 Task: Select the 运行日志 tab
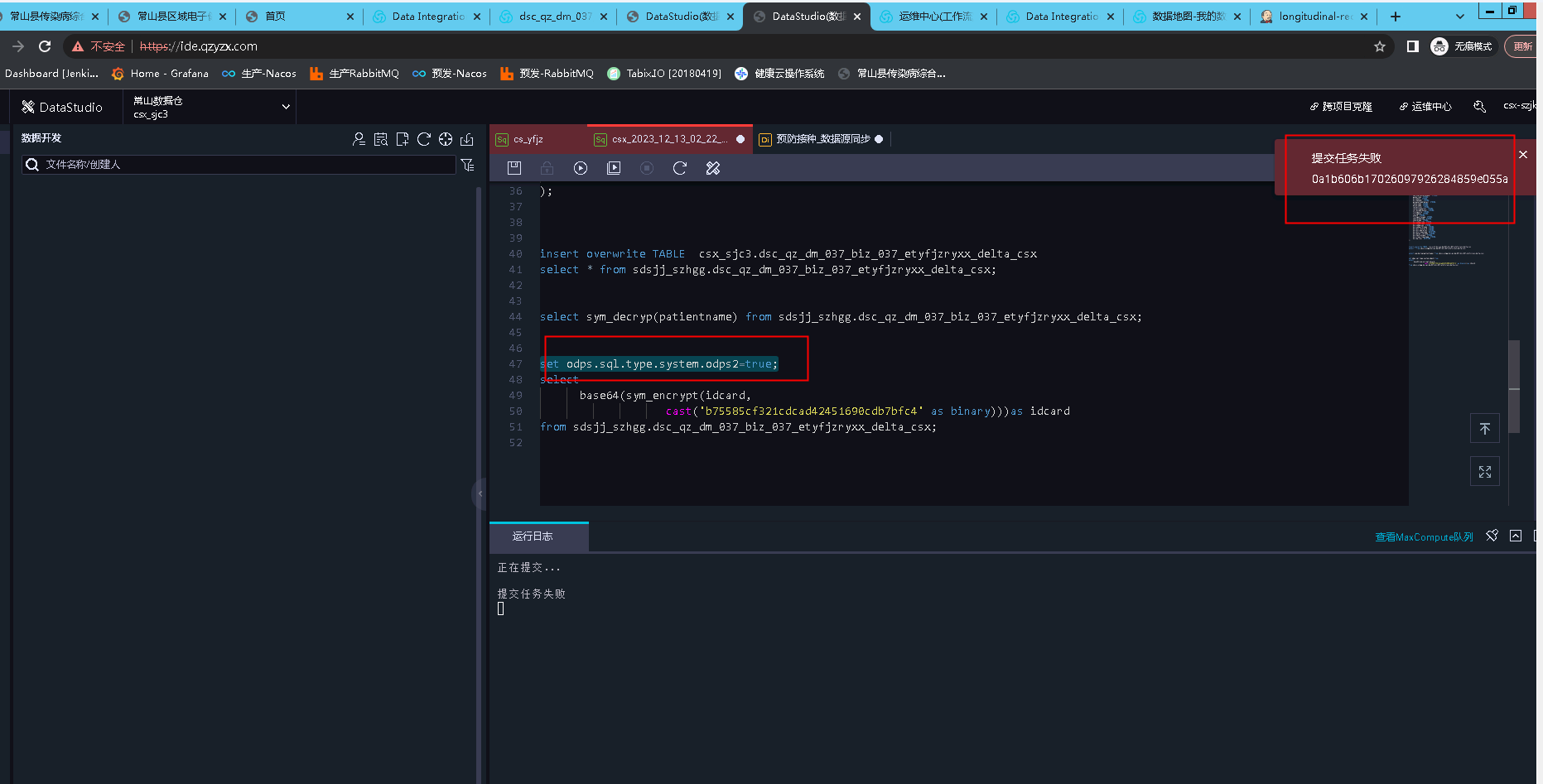tap(538, 536)
